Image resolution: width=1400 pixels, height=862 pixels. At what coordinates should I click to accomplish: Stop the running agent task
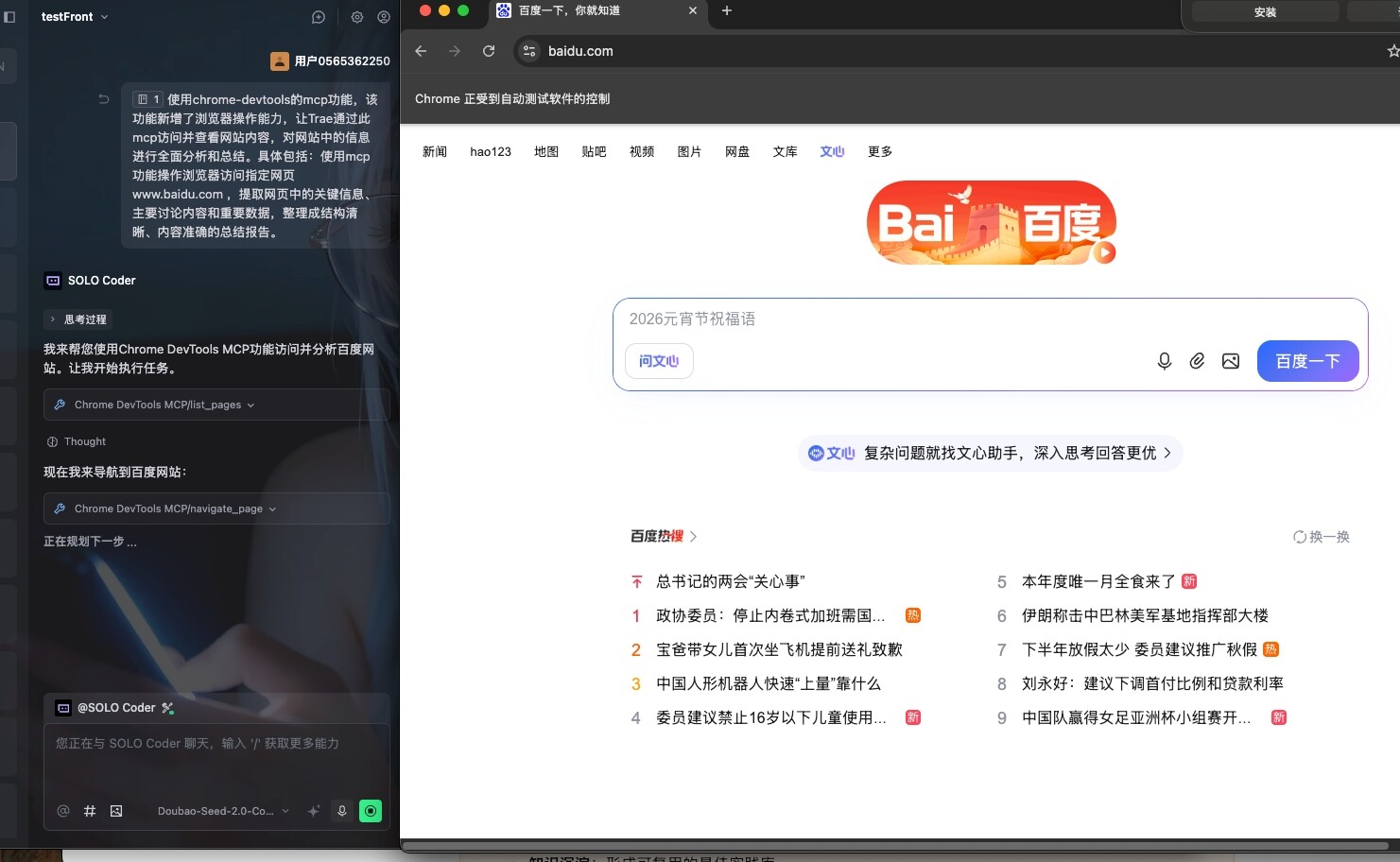click(371, 811)
